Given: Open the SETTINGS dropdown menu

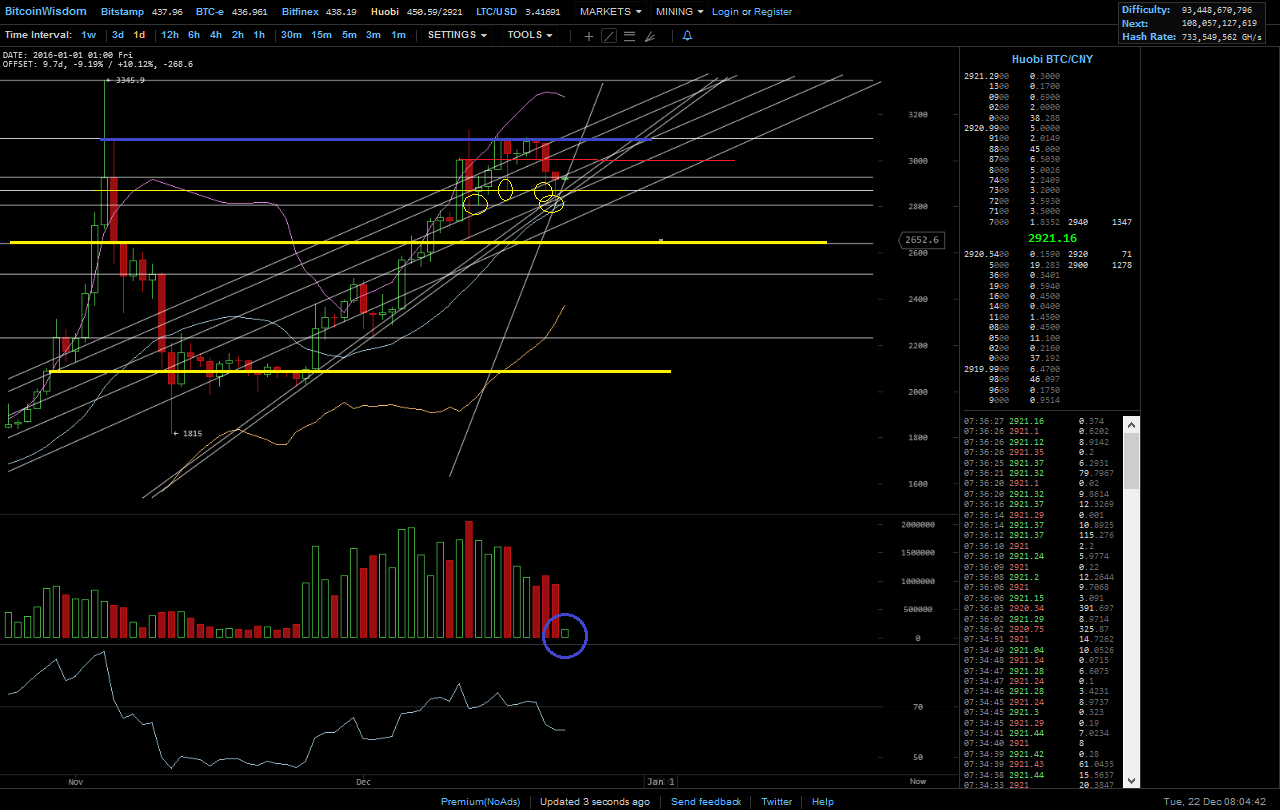Looking at the screenshot, I should point(458,35).
